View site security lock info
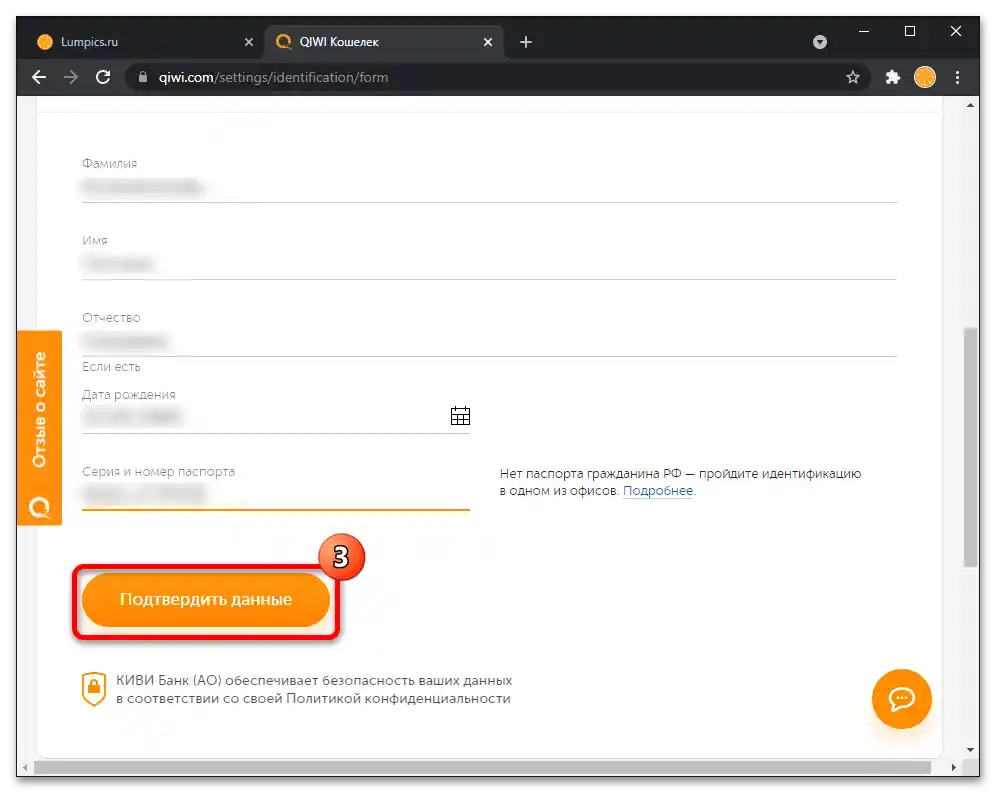Screen dimensions: 996x793 143,78
